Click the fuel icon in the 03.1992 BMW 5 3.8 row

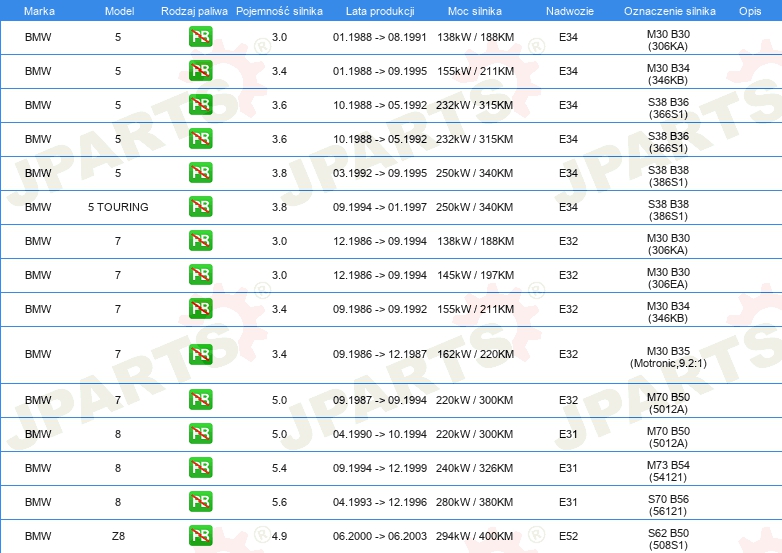click(200, 173)
